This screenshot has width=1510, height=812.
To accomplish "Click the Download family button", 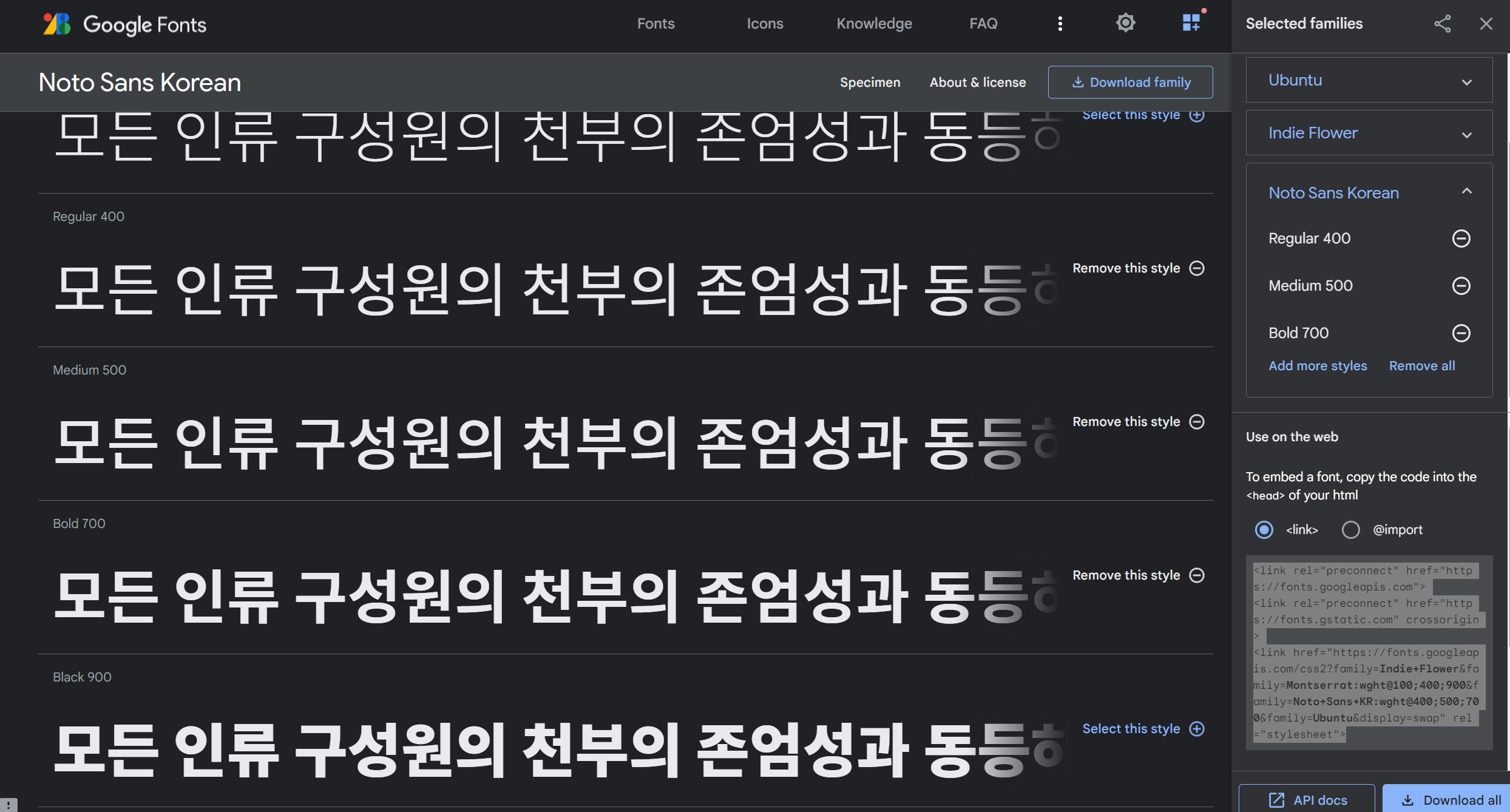I will tap(1130, 82).
